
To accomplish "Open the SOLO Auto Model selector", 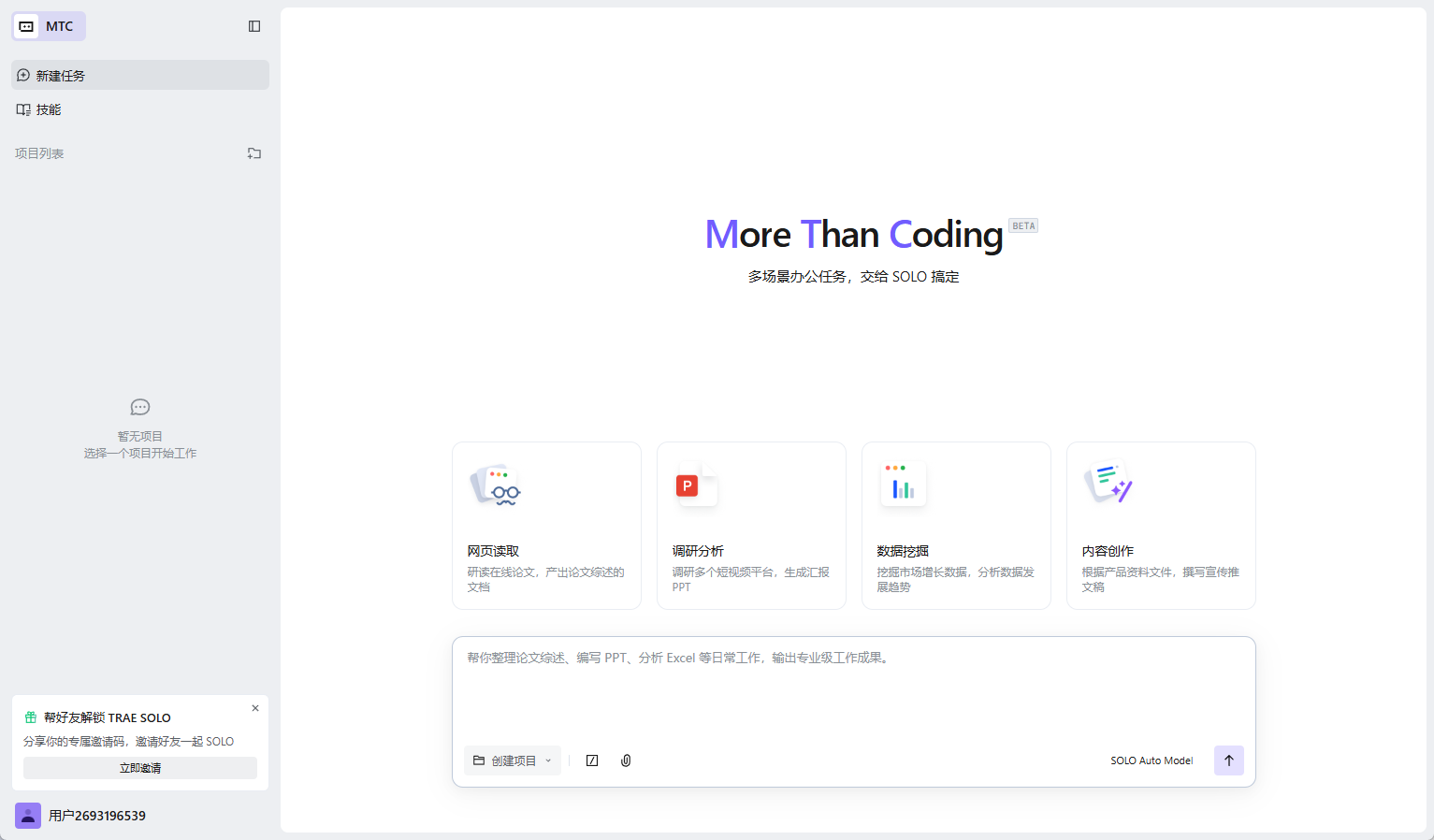I will [x=1152, y=760].
